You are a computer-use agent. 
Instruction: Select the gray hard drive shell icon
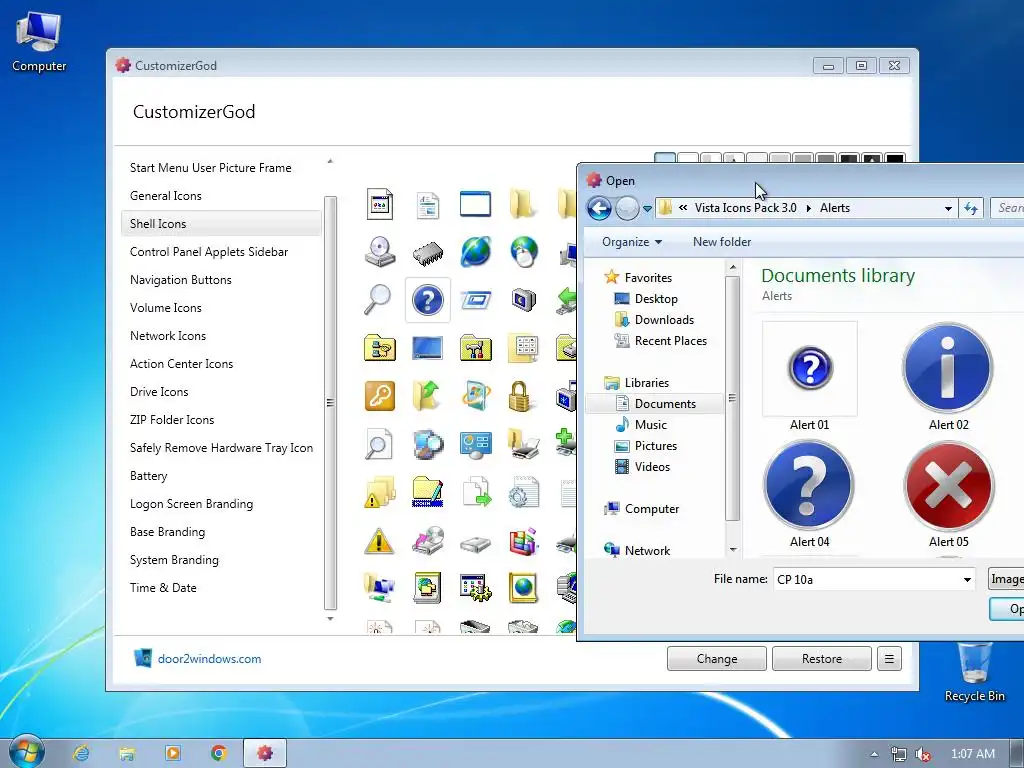click(x=475, y=543)
